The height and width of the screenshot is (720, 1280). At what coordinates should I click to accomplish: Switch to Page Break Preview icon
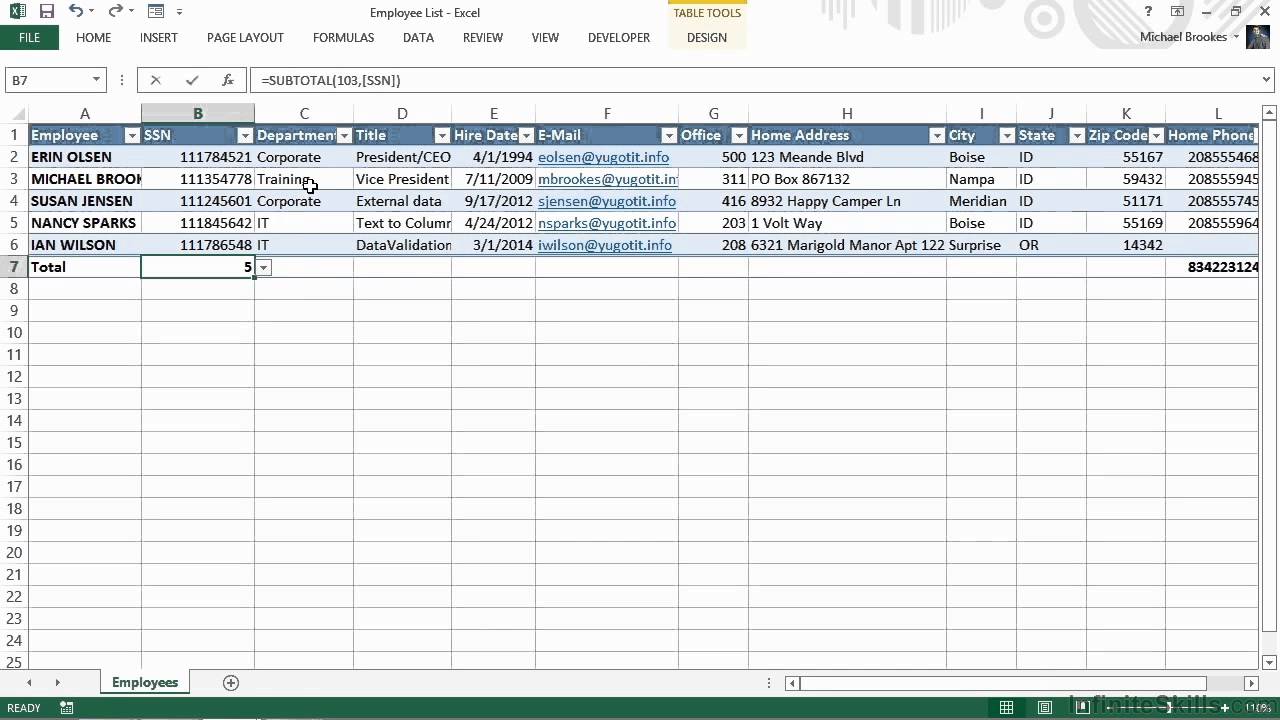(x=1082, y=708)
